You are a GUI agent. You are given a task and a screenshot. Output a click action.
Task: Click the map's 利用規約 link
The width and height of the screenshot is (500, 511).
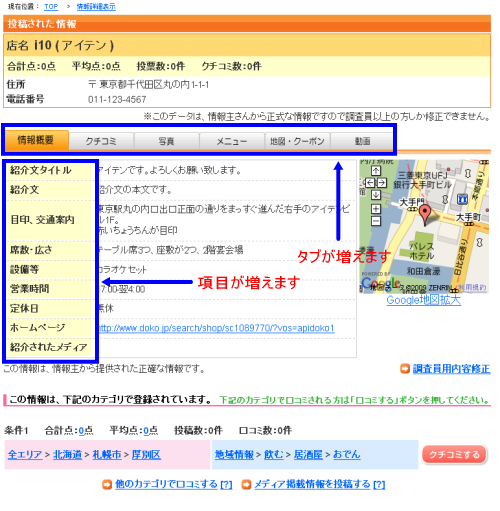point(472,287)
